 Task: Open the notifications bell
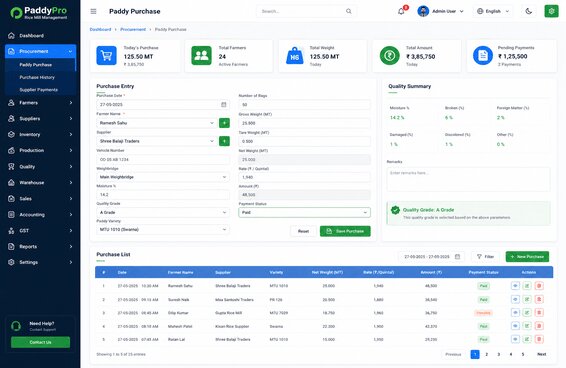tap(401, 12)
